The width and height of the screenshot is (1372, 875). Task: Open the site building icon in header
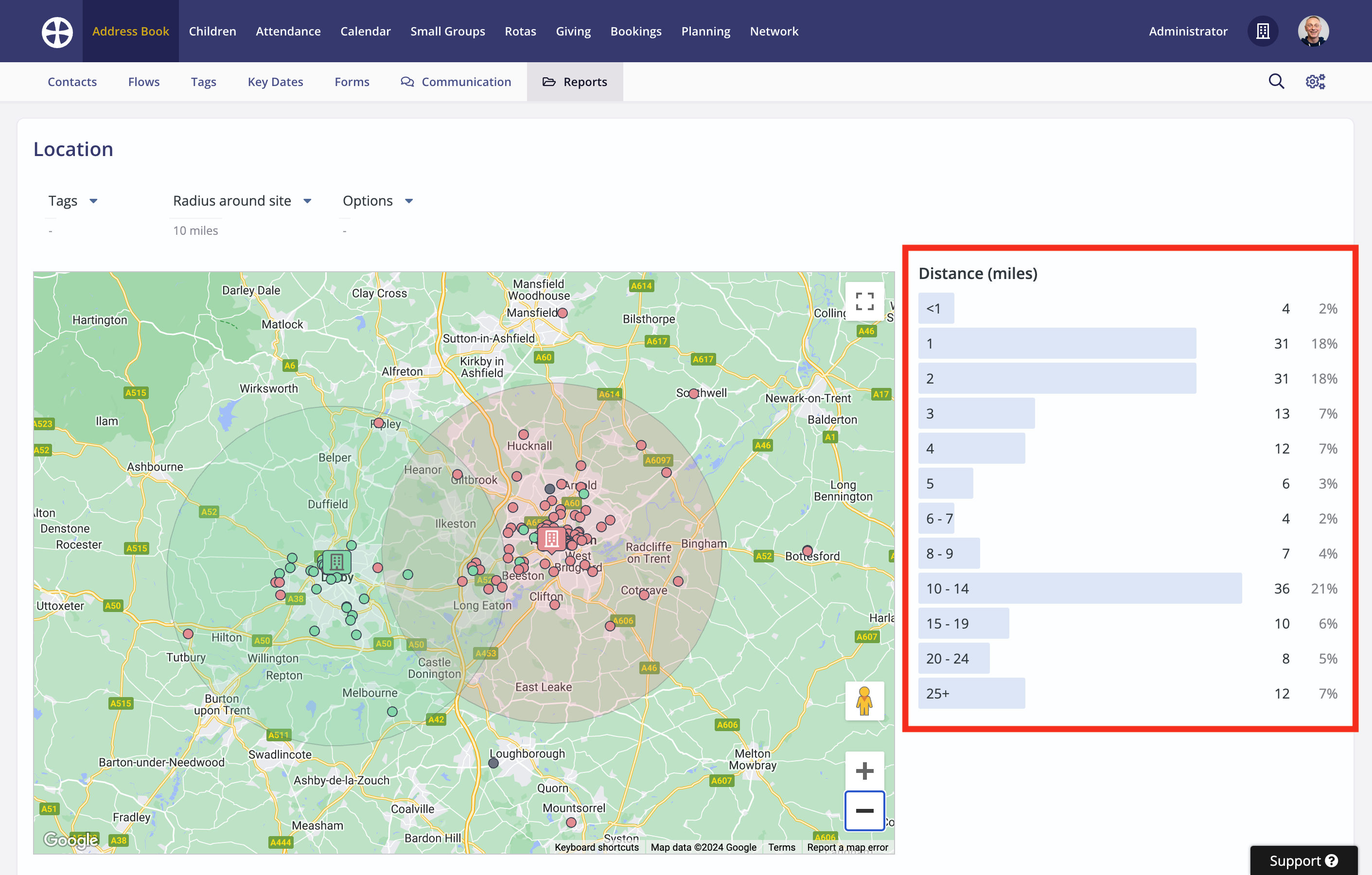tap(1263, 31)
